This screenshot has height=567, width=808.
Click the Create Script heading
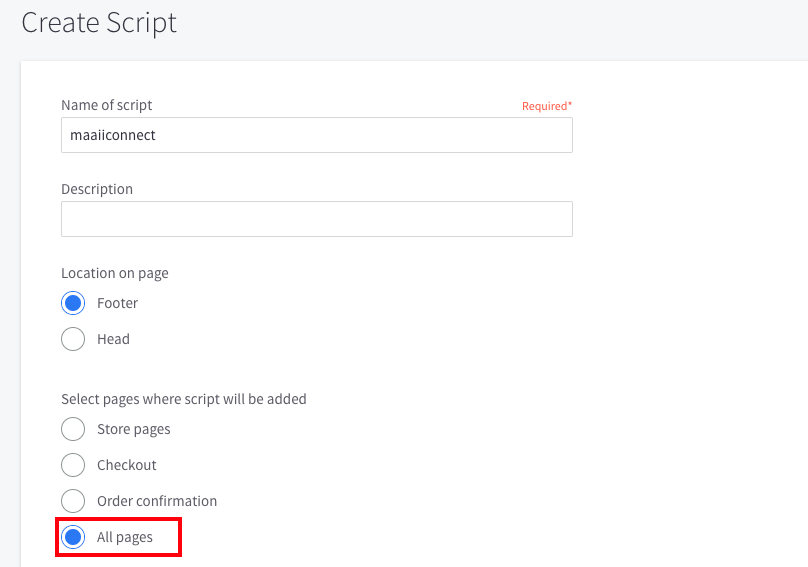[99, 23]
